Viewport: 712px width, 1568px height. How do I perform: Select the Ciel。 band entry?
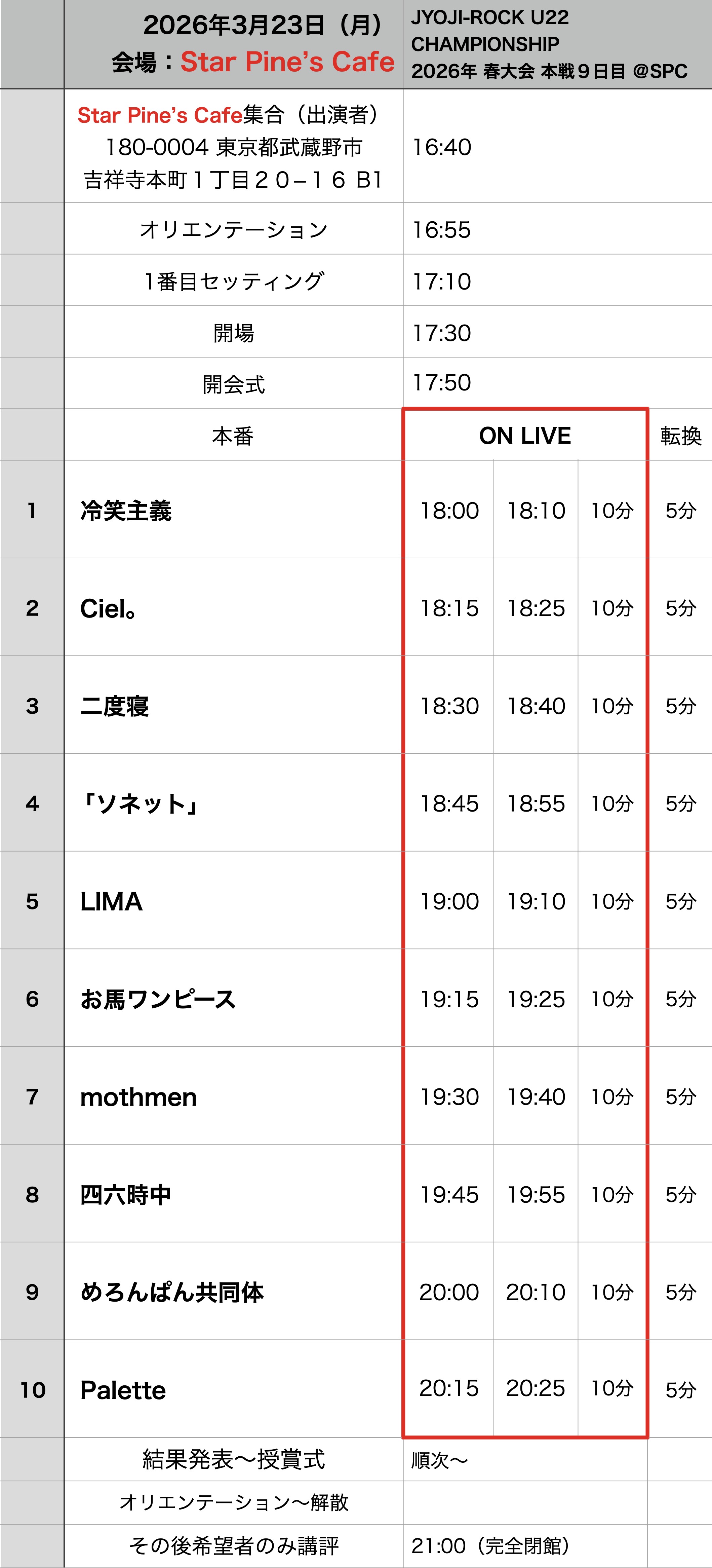tap(108, 609)
